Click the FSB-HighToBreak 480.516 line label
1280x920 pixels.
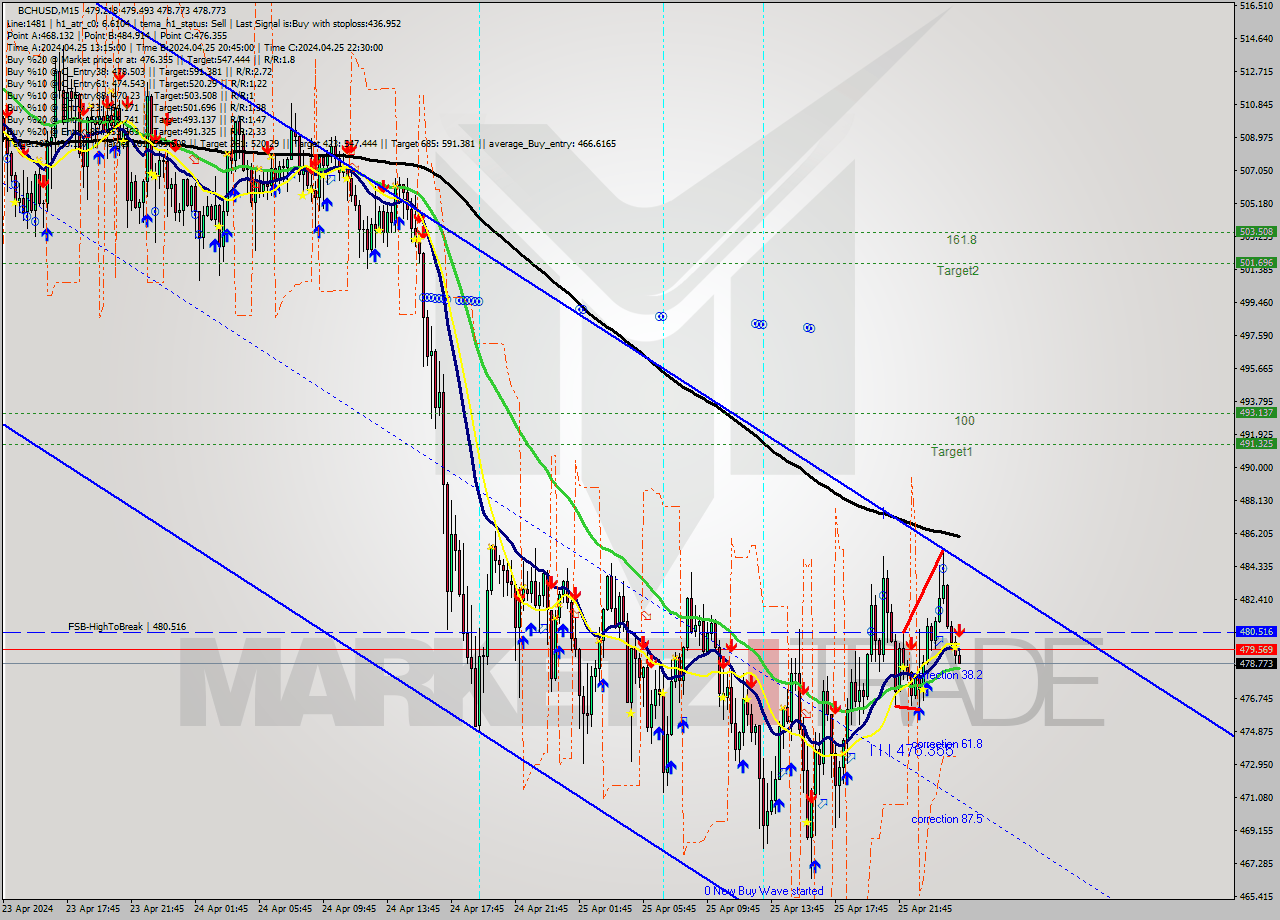pyautogui.click(x=127, y=627)
